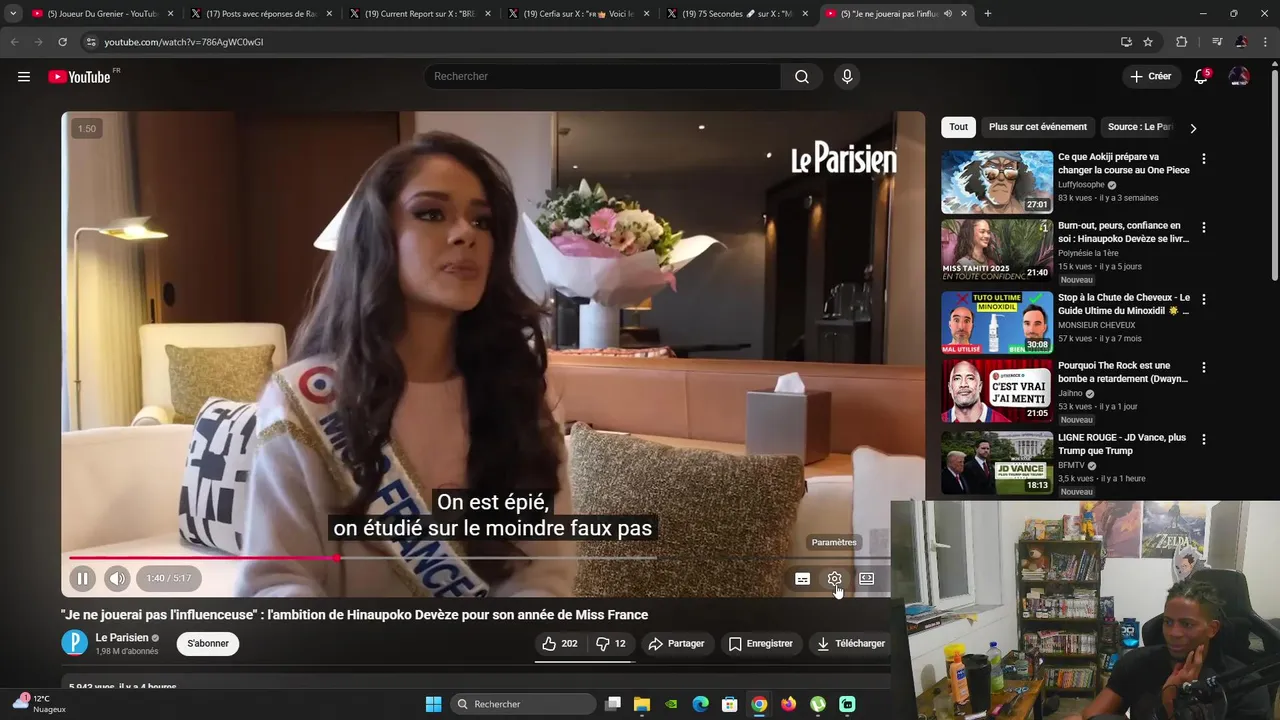Share the video with Partager
Screen dimensions: 1280x720
[677, 644]
